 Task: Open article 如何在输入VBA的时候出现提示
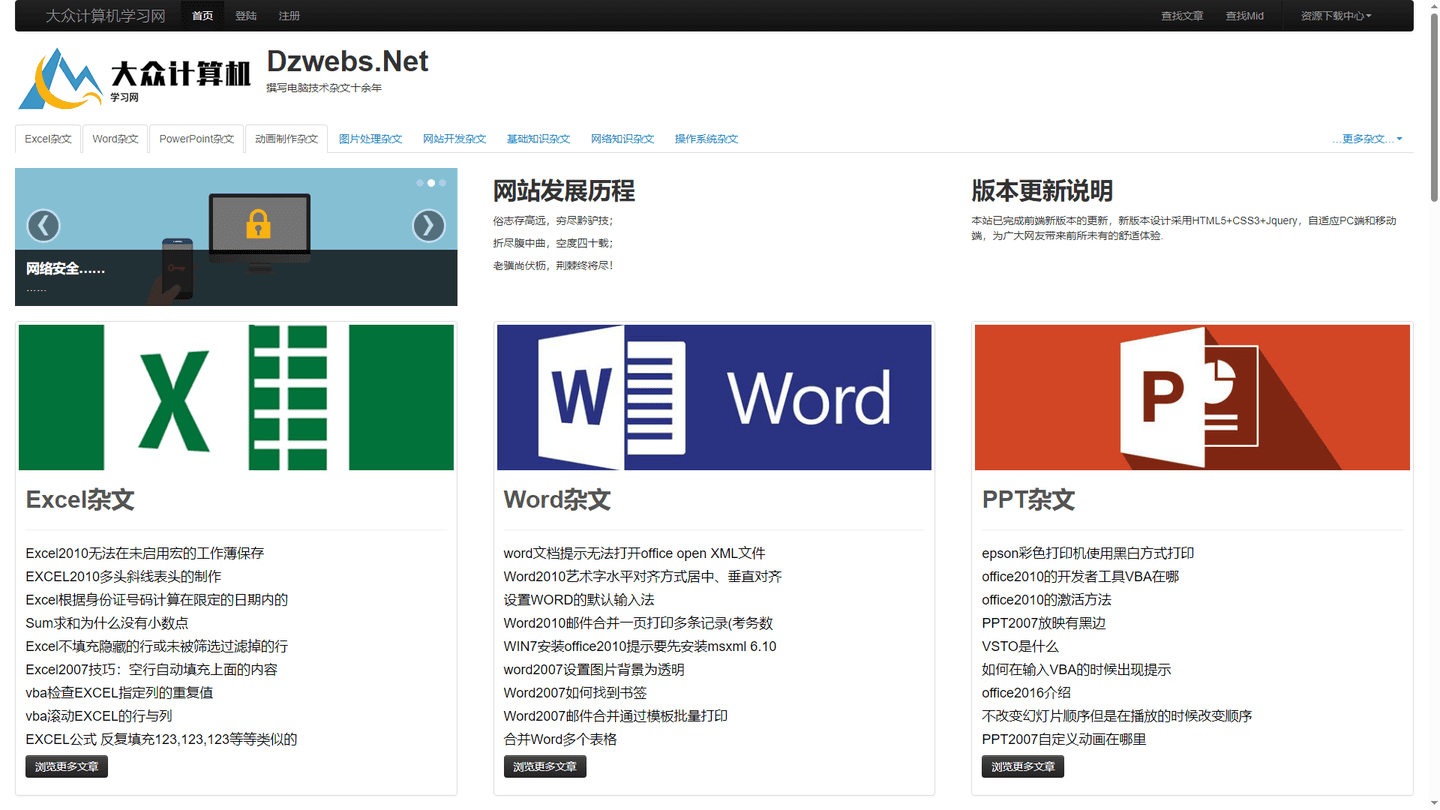click(x=1076, y=669)
